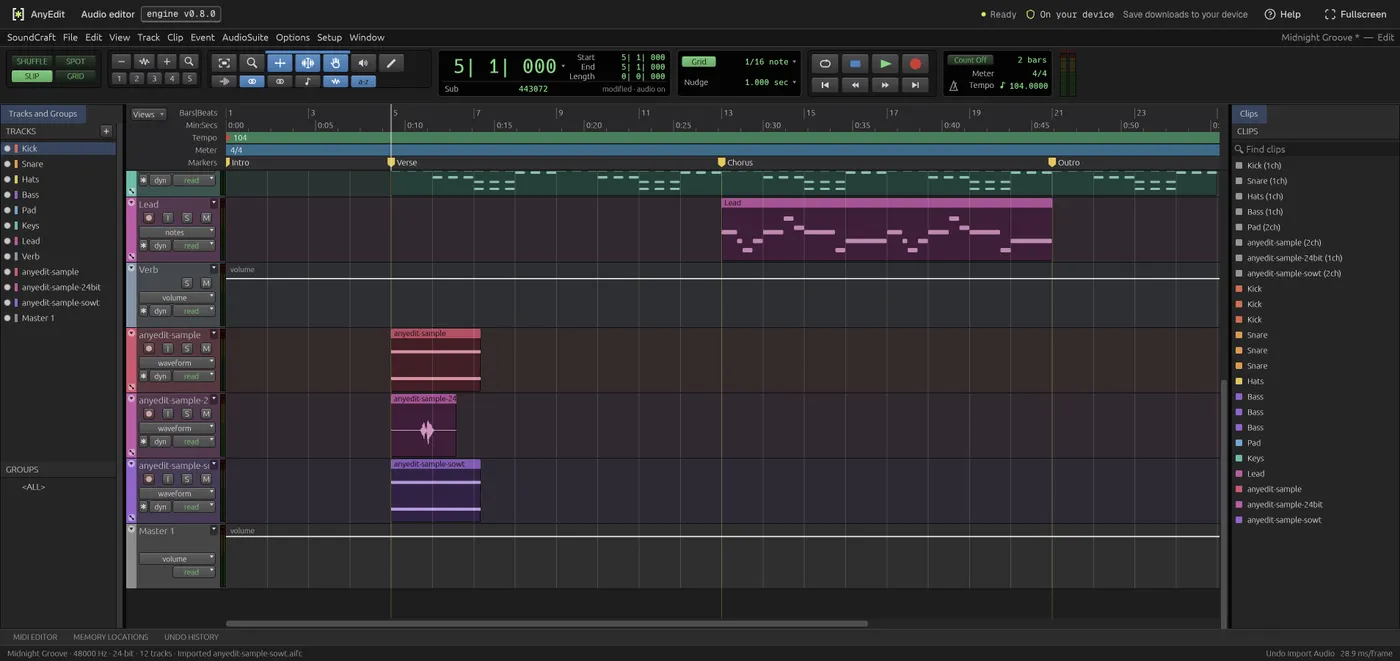Select SLIP edit mode

(x=32, y=76)
